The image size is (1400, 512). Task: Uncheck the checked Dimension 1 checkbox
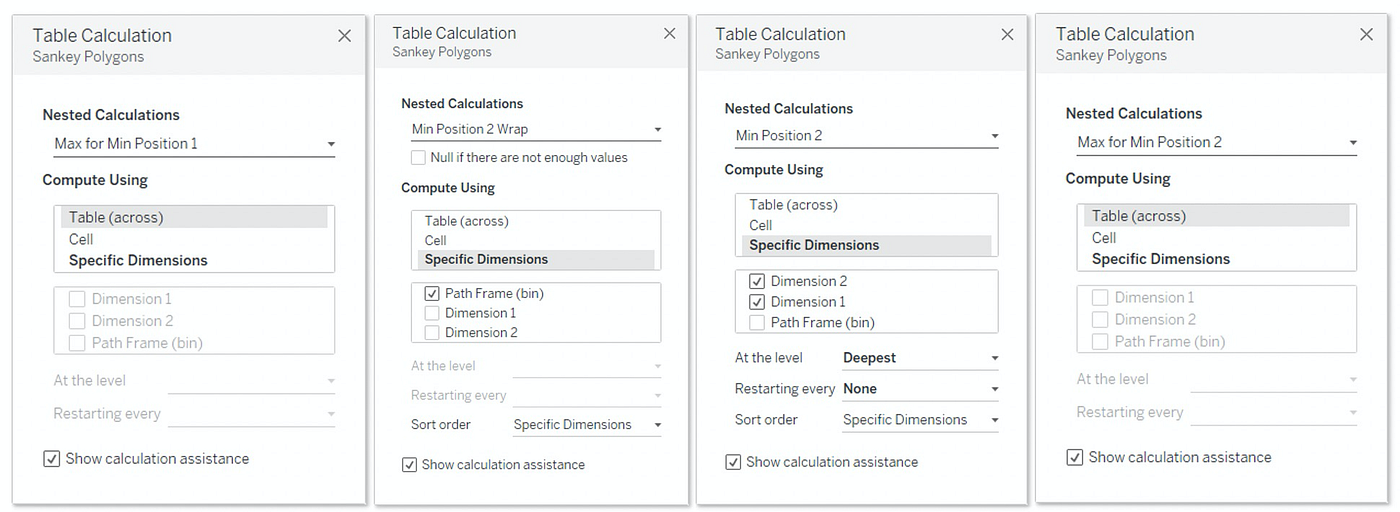pyautogui.click(x=757, y=302)
